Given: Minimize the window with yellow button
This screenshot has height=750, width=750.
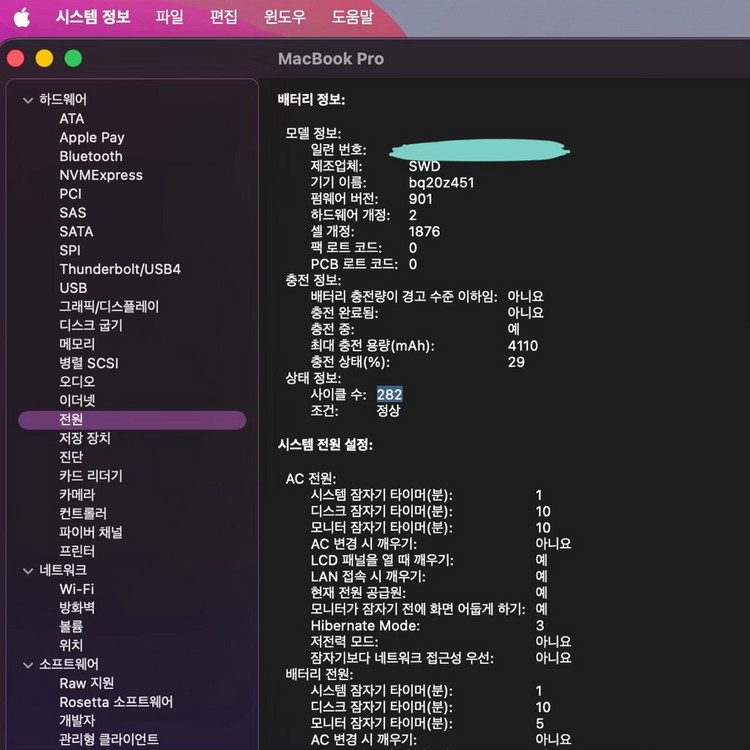Looking at the screenshot, I should [x=44, y=58].
